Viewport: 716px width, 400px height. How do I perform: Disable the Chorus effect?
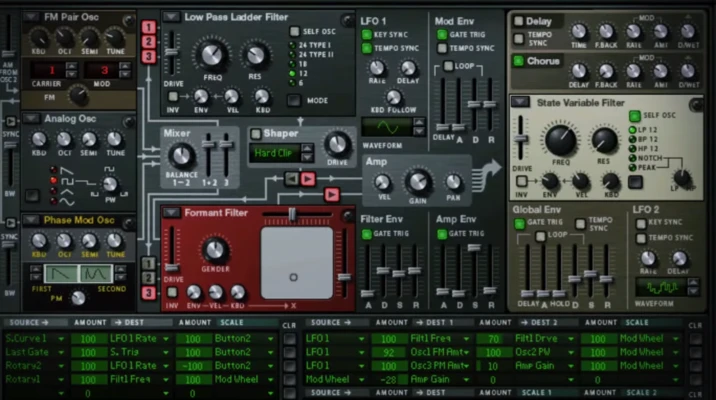click(x=518, y=61)
